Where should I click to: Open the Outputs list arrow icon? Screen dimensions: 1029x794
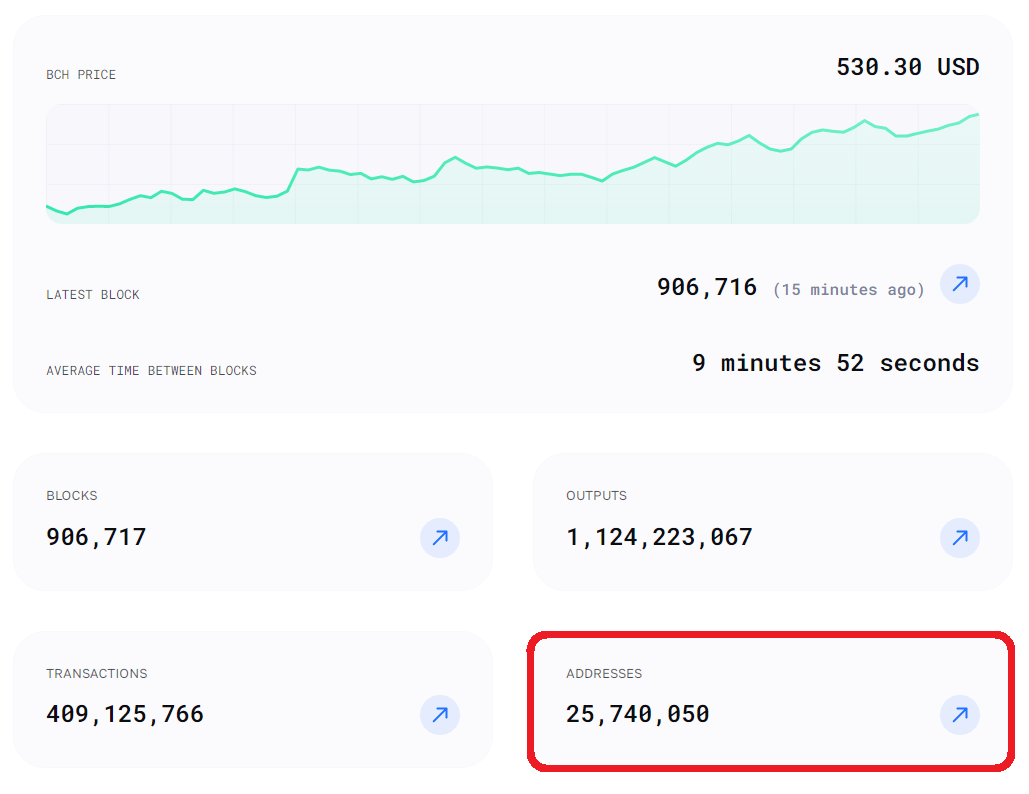(x=959, y=537)
